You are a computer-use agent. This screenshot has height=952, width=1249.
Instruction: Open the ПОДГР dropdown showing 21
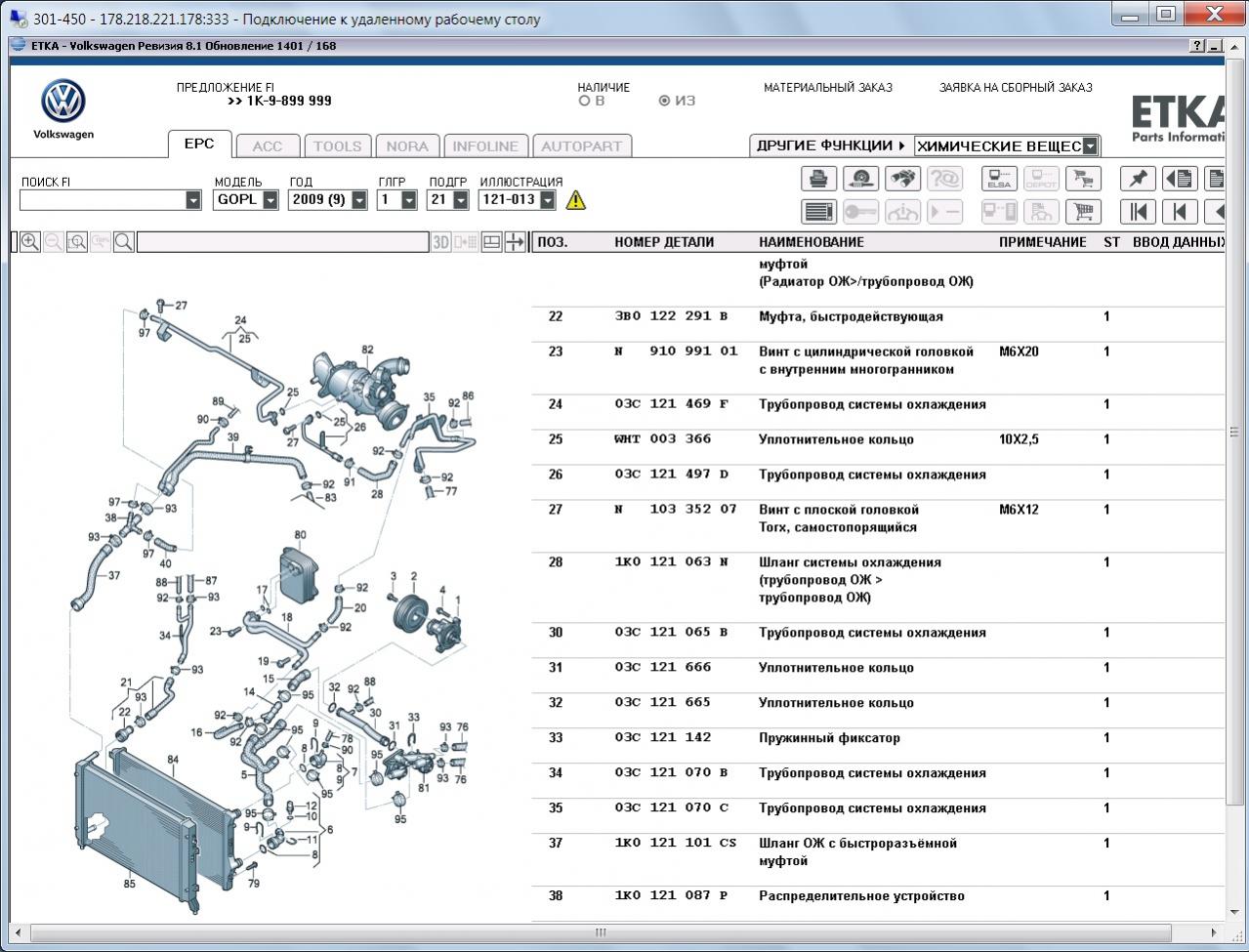tap(461, 200)
